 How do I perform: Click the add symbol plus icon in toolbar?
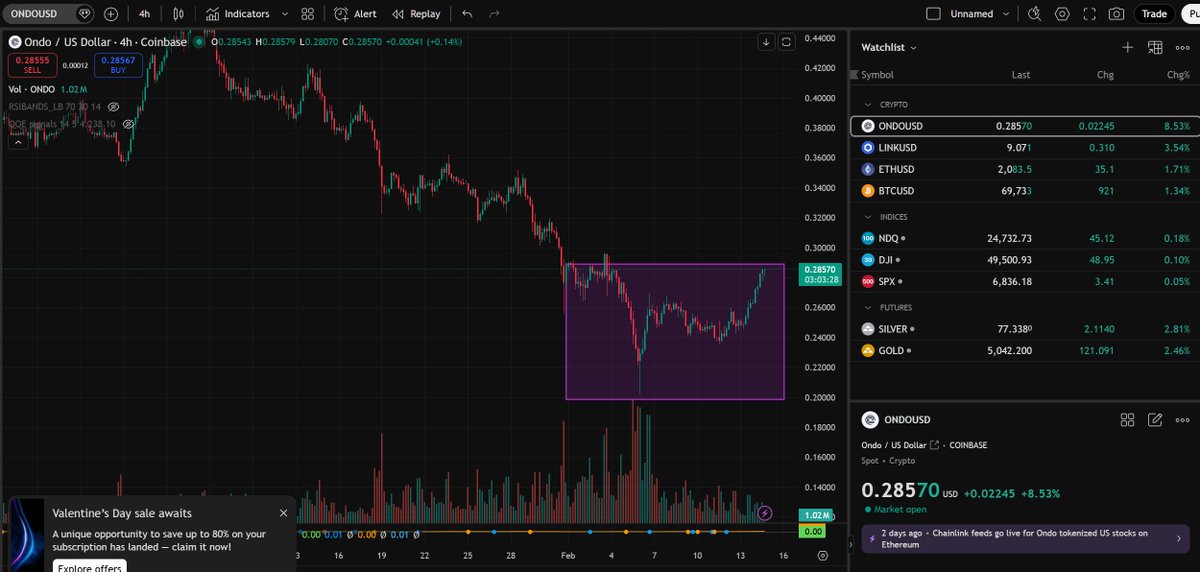tap(111, 14)
